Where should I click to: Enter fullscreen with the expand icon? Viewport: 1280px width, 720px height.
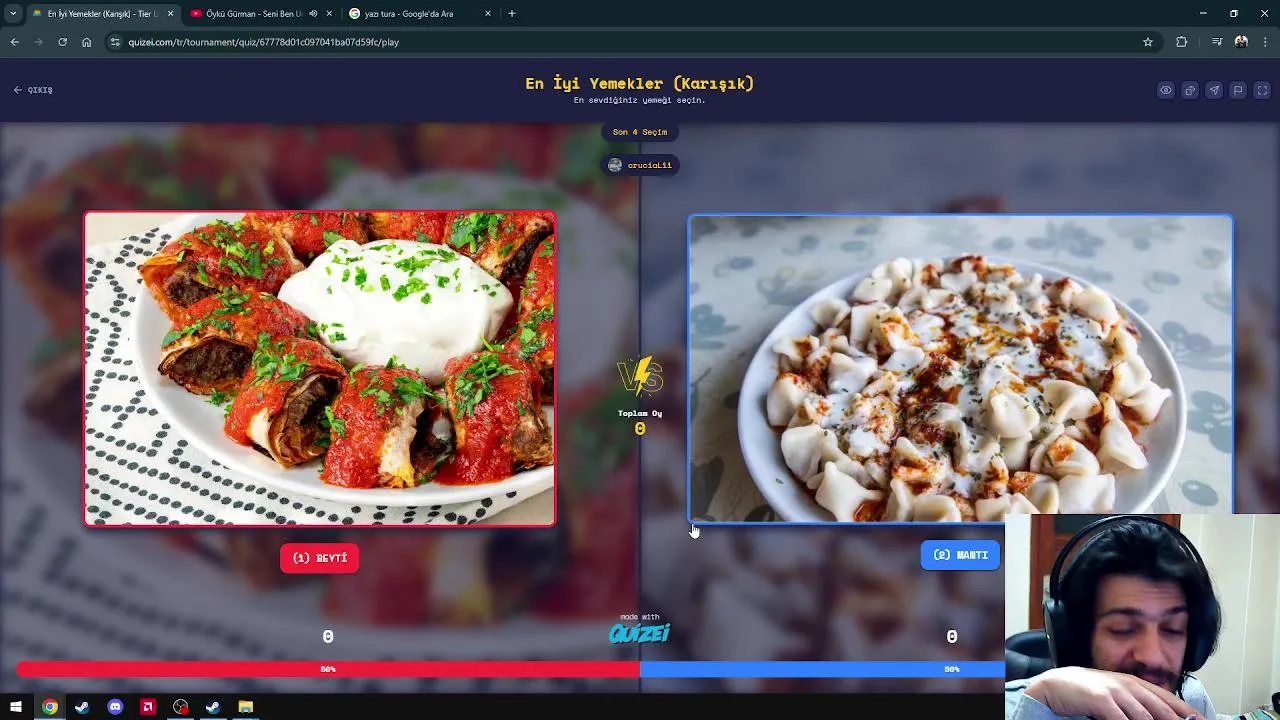click(x=1262, y=90)
